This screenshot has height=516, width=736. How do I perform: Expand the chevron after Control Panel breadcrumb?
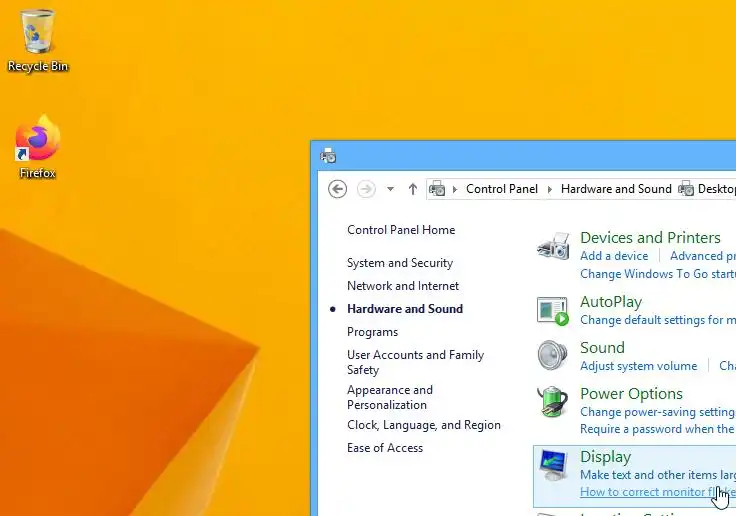coord(550,189)
